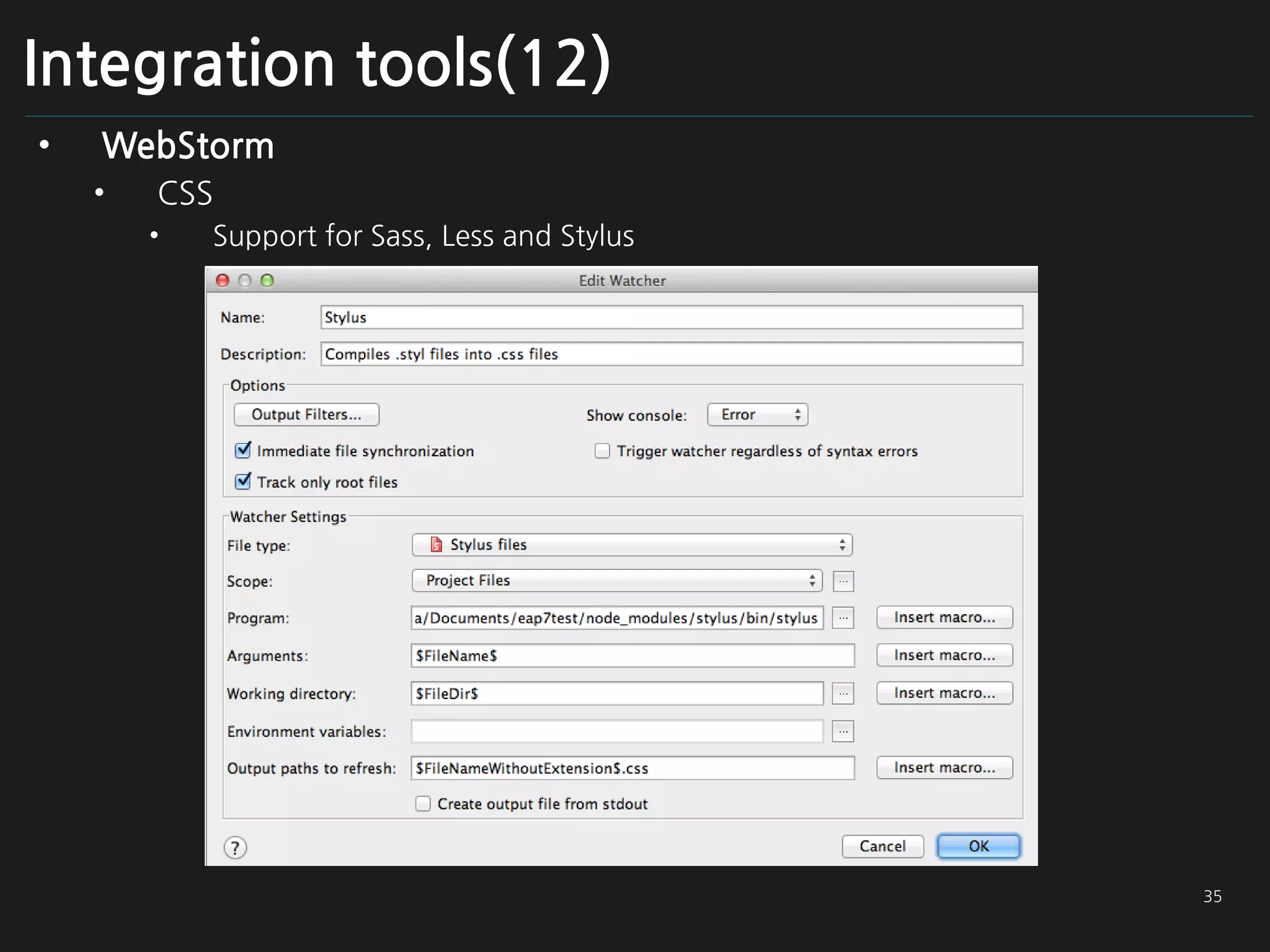Click the Output Filters... button

tap(306, 415)
